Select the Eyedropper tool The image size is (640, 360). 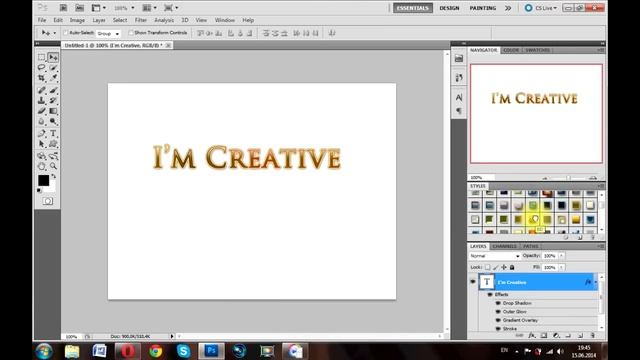[53, 77]
